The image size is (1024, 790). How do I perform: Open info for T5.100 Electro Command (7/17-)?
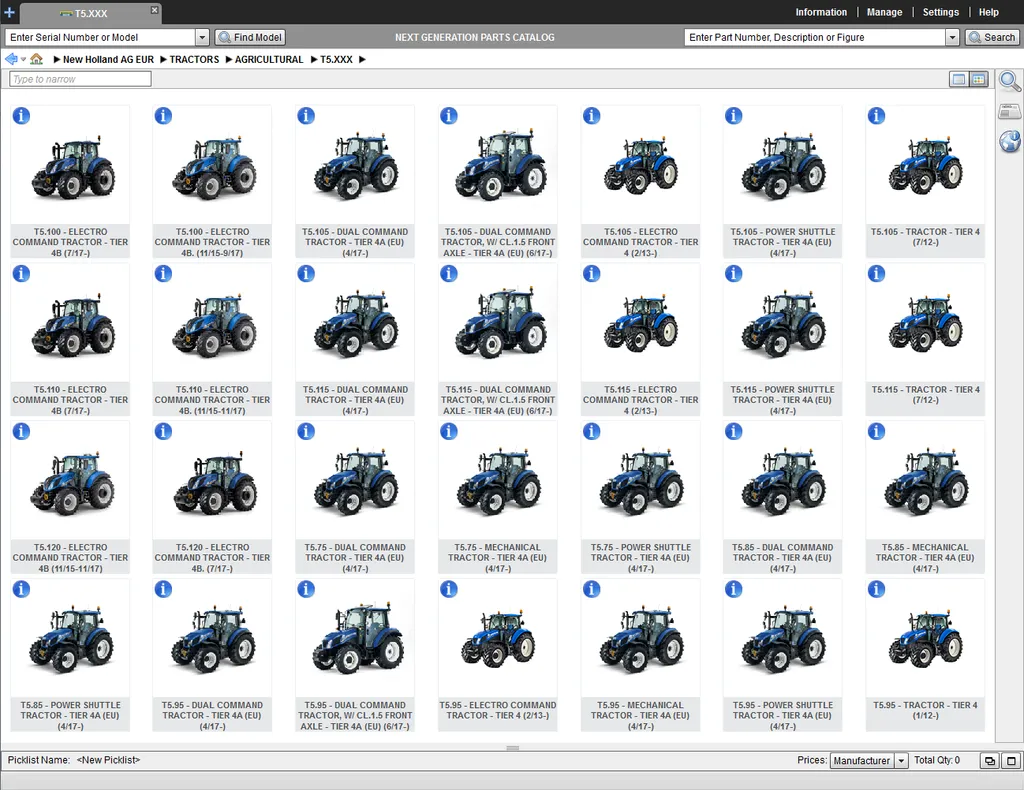(21, 116)
